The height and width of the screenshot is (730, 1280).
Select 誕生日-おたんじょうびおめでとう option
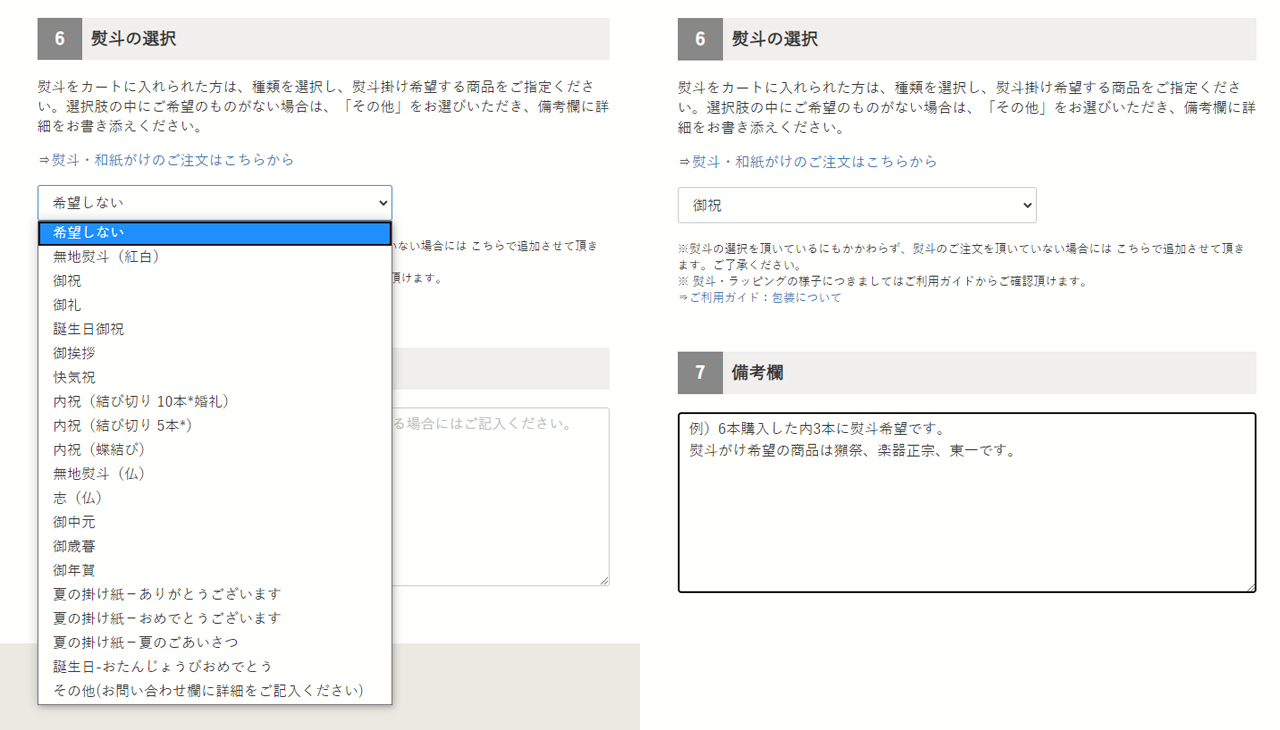tap(163, 666)
